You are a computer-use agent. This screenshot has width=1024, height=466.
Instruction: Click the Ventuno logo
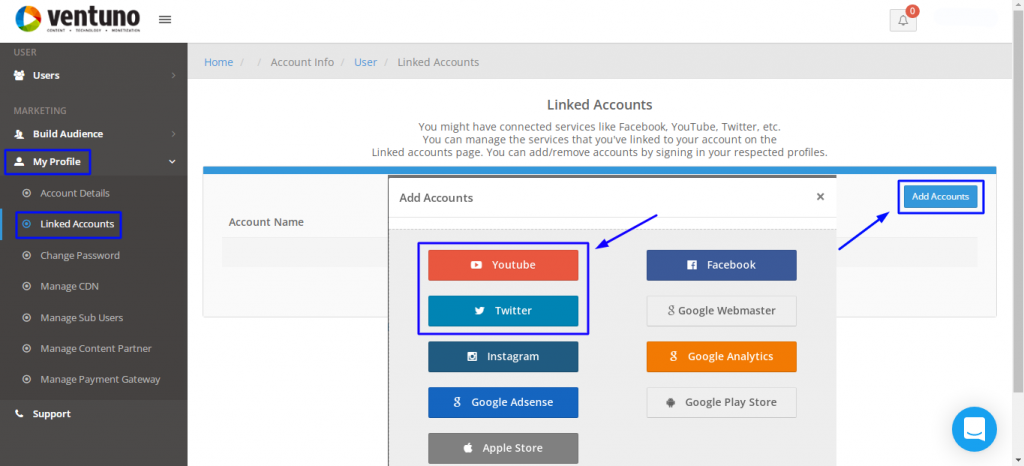point(77,20)
